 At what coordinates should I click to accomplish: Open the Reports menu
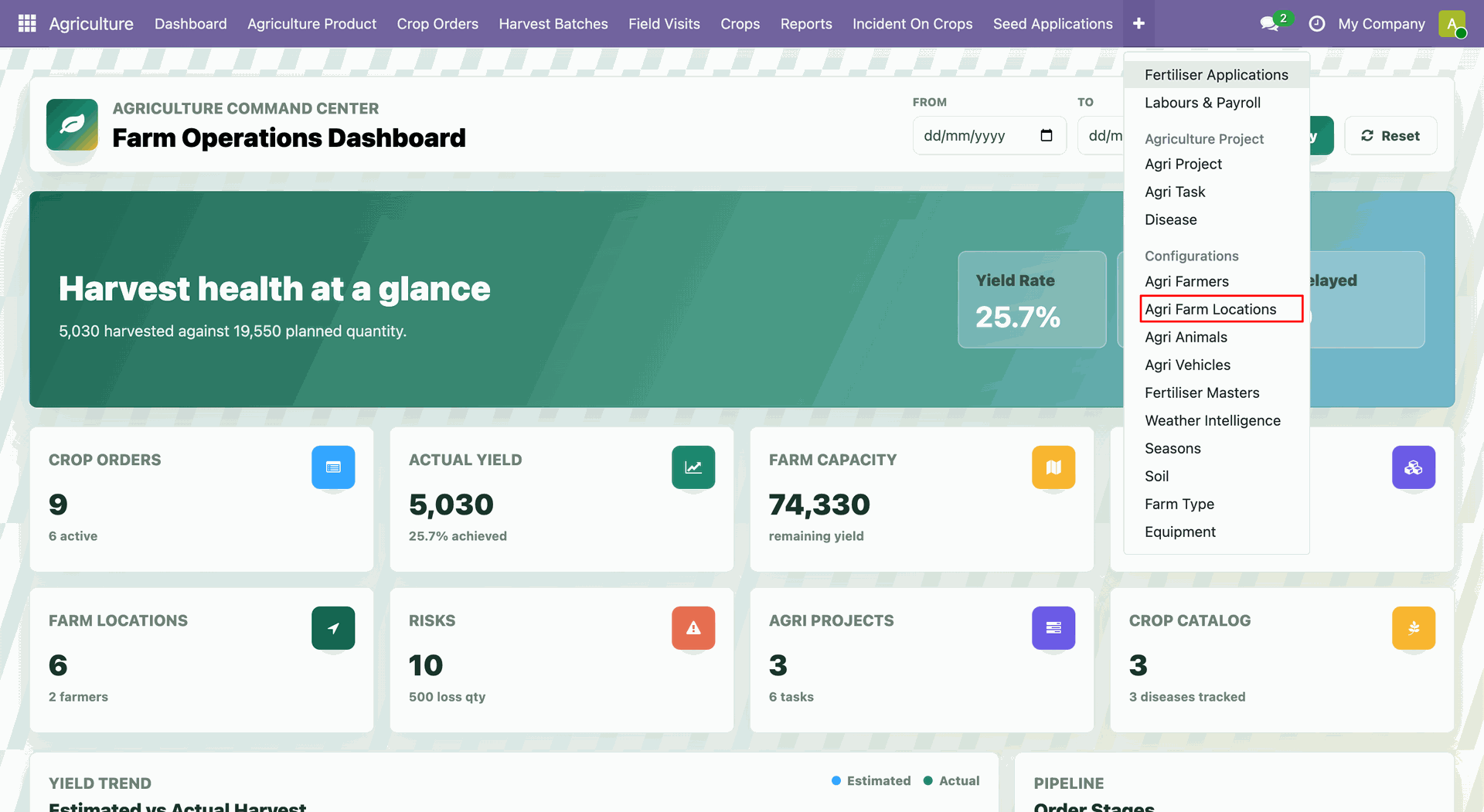click(x=806, y=24)
